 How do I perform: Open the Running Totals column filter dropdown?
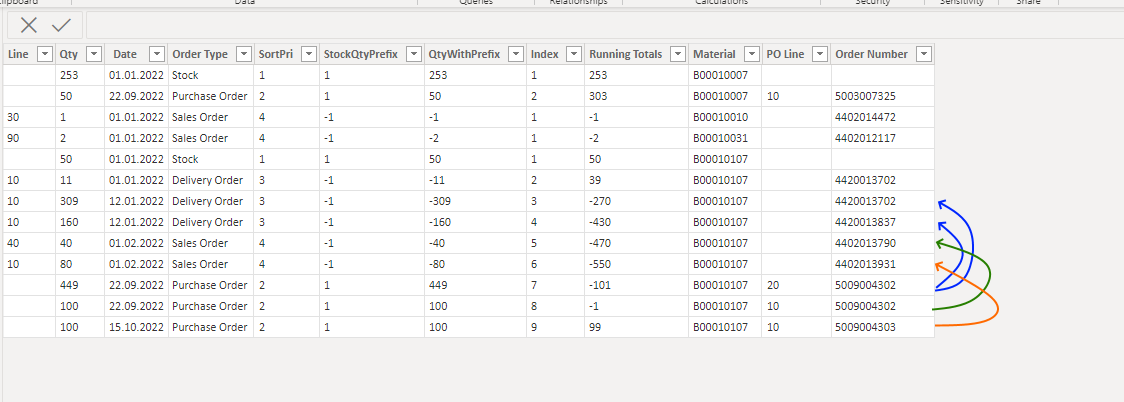coord(677,54)
